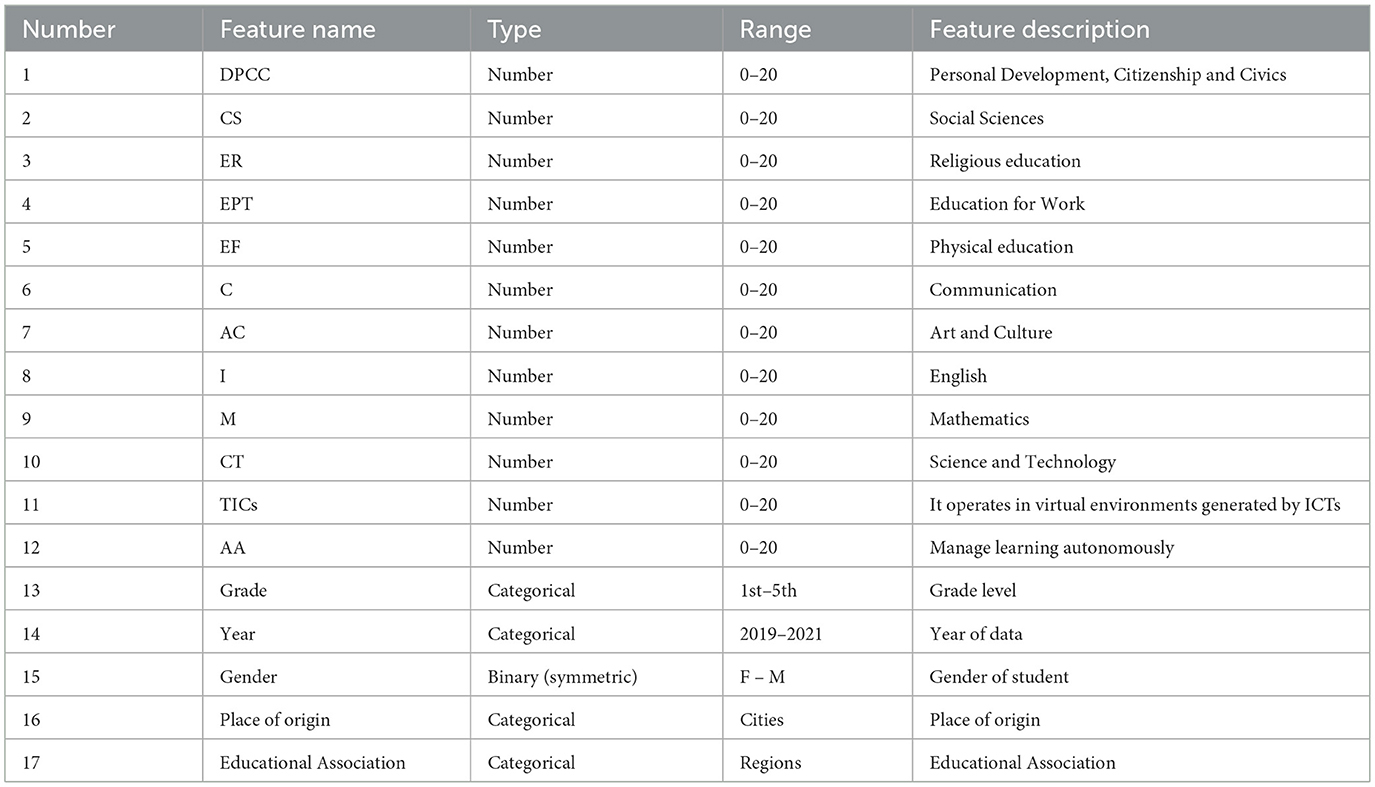This screenshot has height=787, width=1375.
Task: Click the "Physical education" description cell
Action: (x=1001, y=247)
